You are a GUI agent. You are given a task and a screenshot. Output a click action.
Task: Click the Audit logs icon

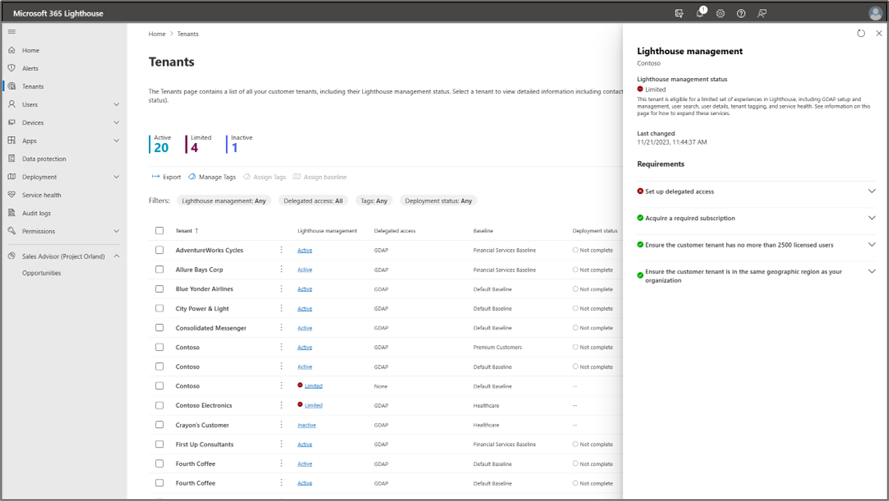pos(11,213)
